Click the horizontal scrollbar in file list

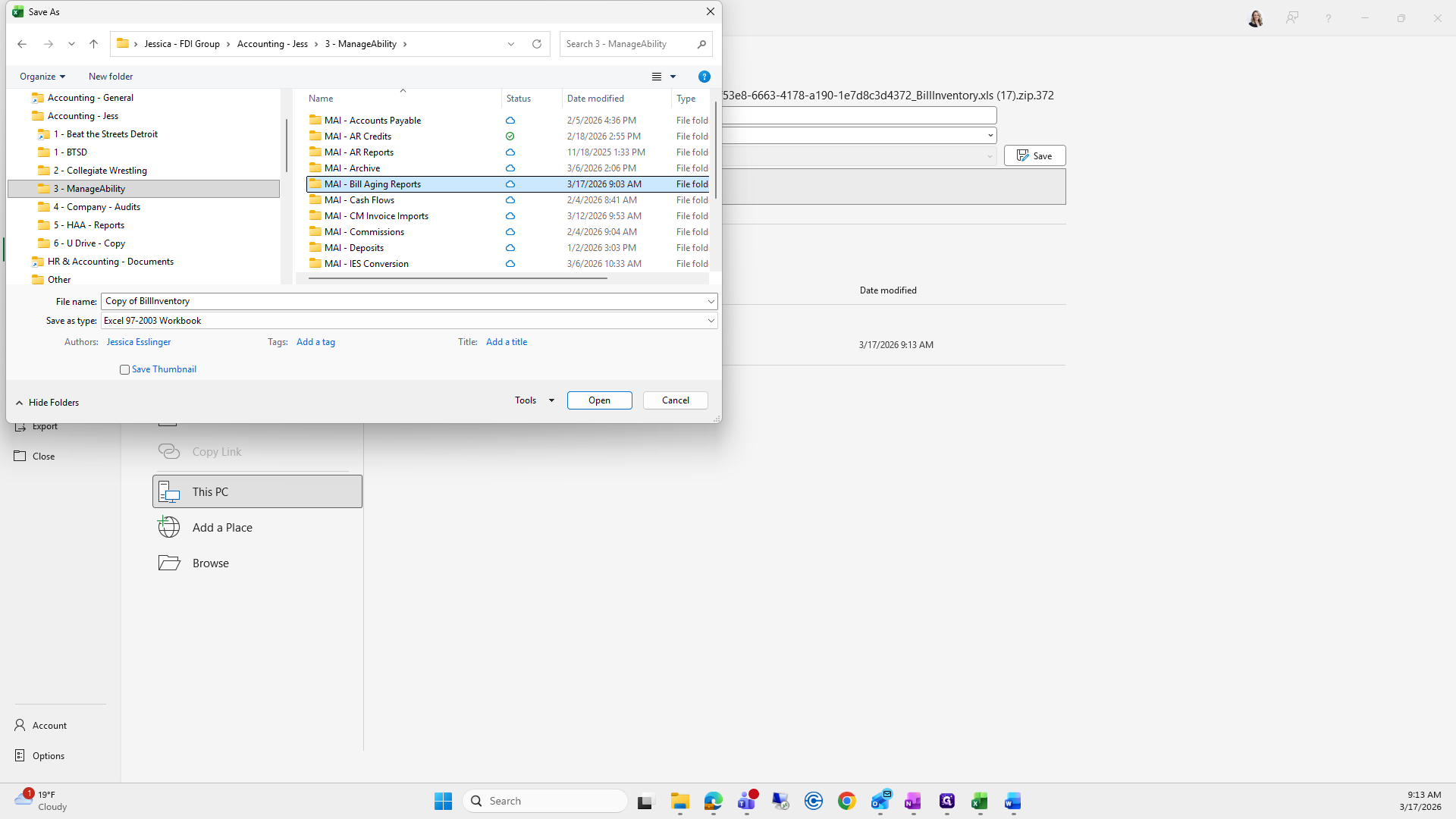tap(457, 278)
